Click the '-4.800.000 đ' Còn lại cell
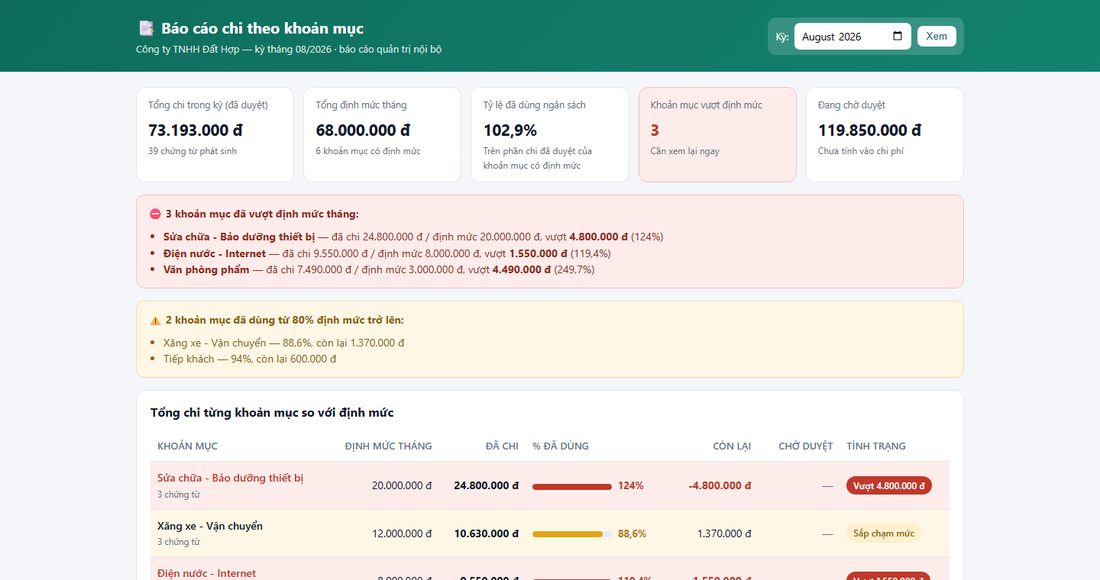Image resolution: width=1100 pixels, height=580 pixels. point(720,486)
